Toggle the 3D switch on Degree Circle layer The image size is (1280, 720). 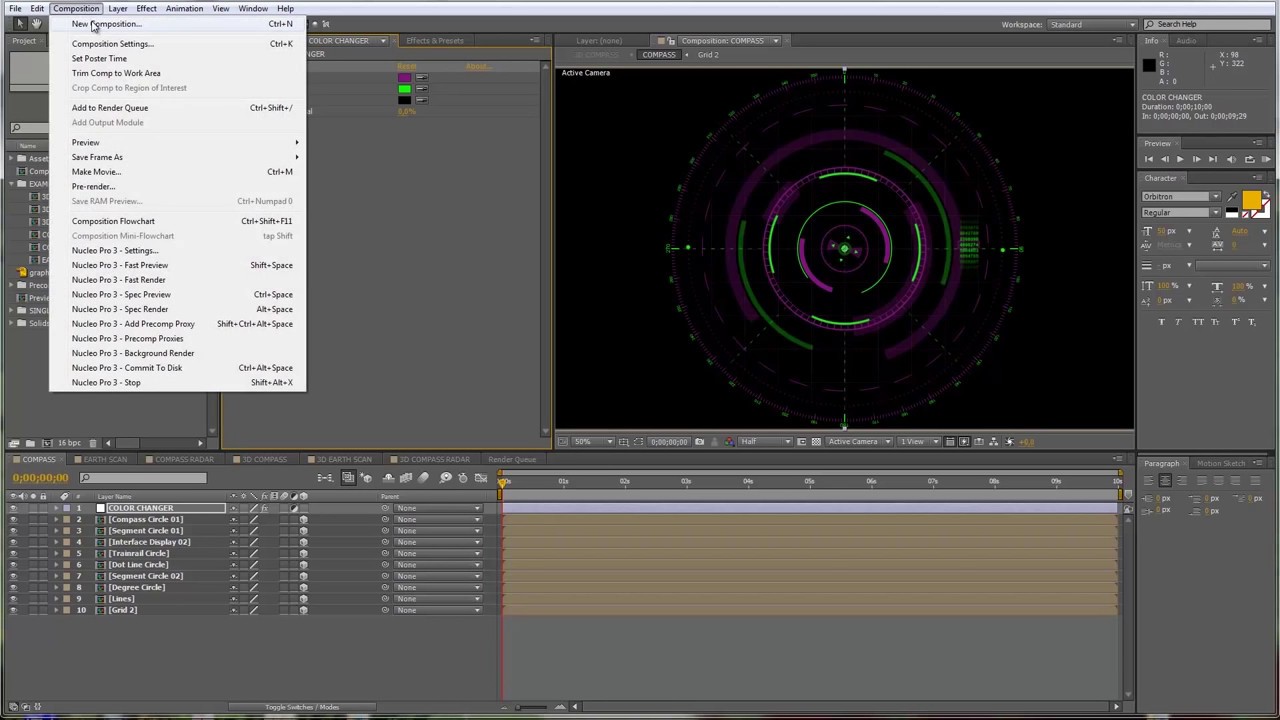[303, 588]
